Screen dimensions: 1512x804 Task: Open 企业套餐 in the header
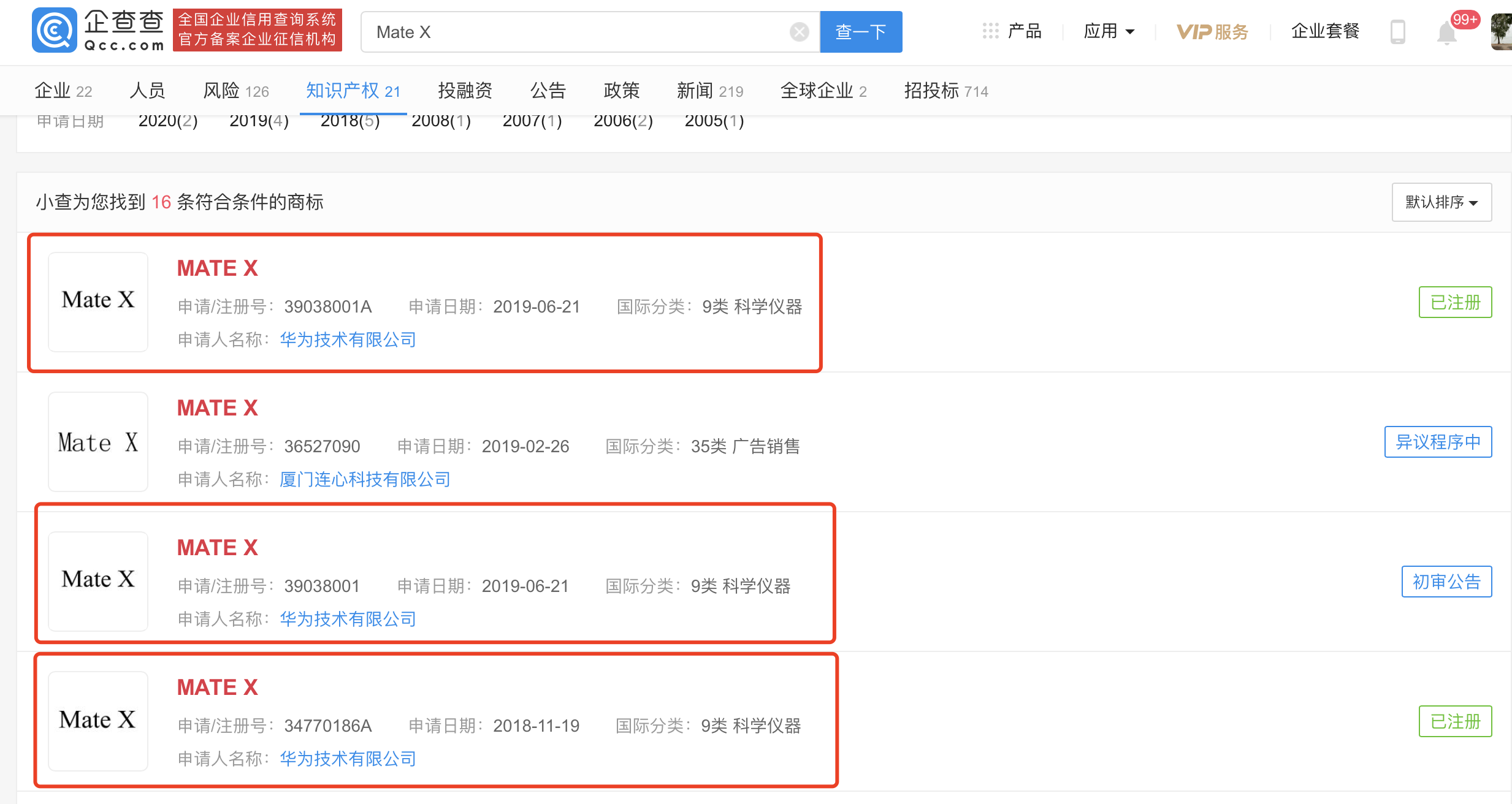[1325, 31]
